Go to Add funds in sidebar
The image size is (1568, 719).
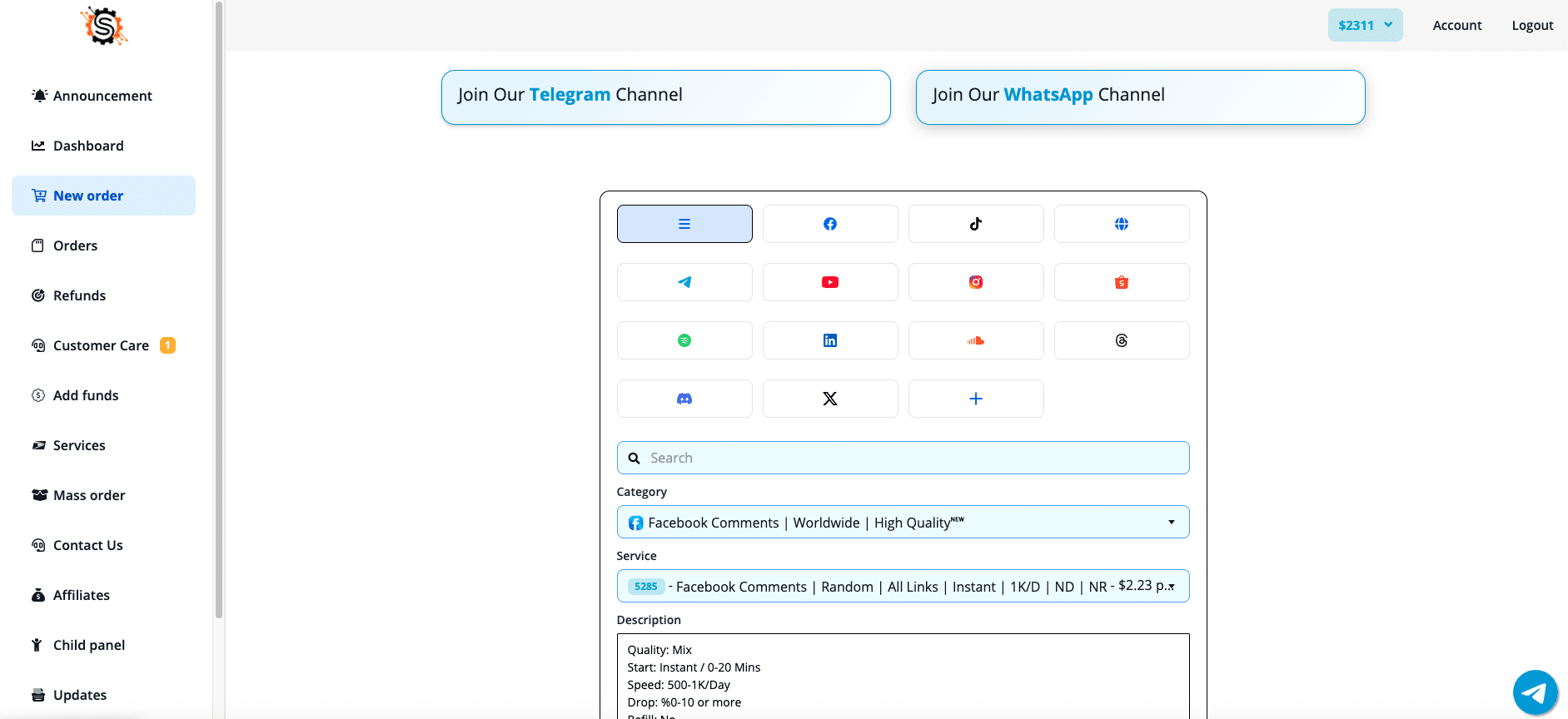(85, 395)
